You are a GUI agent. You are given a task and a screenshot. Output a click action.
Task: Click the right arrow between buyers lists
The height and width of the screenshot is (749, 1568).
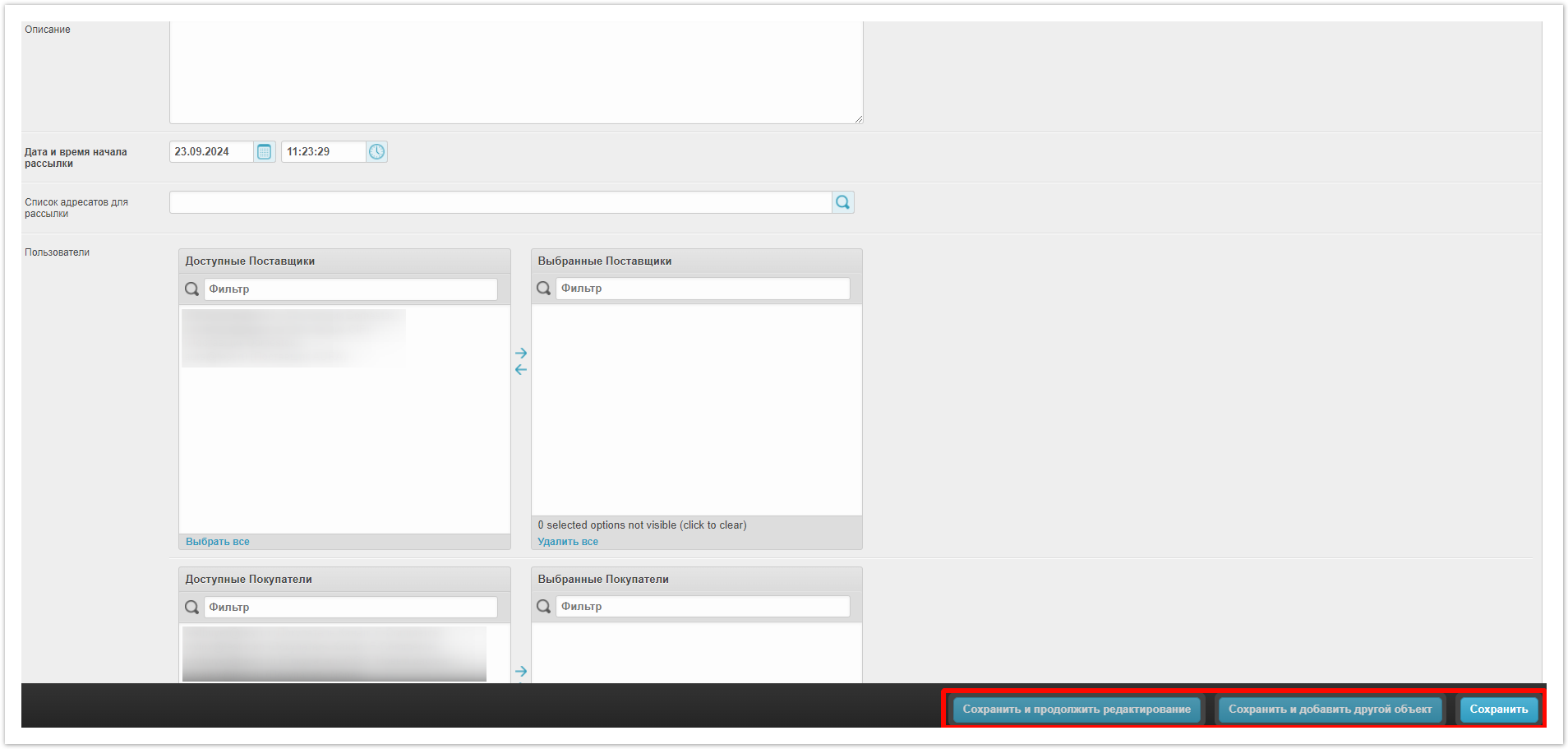521,671
